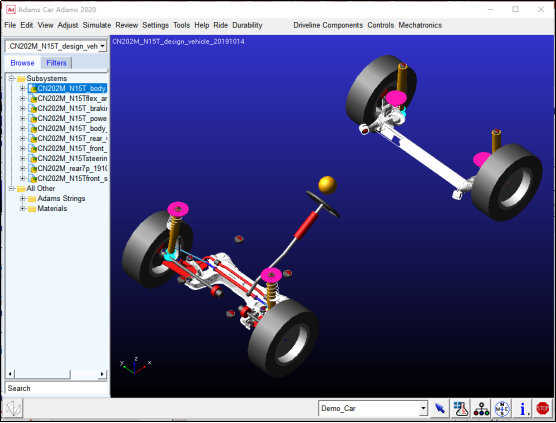Switch to the Browse tab
This screenshot has width=556, height=423.
point(22,63)
